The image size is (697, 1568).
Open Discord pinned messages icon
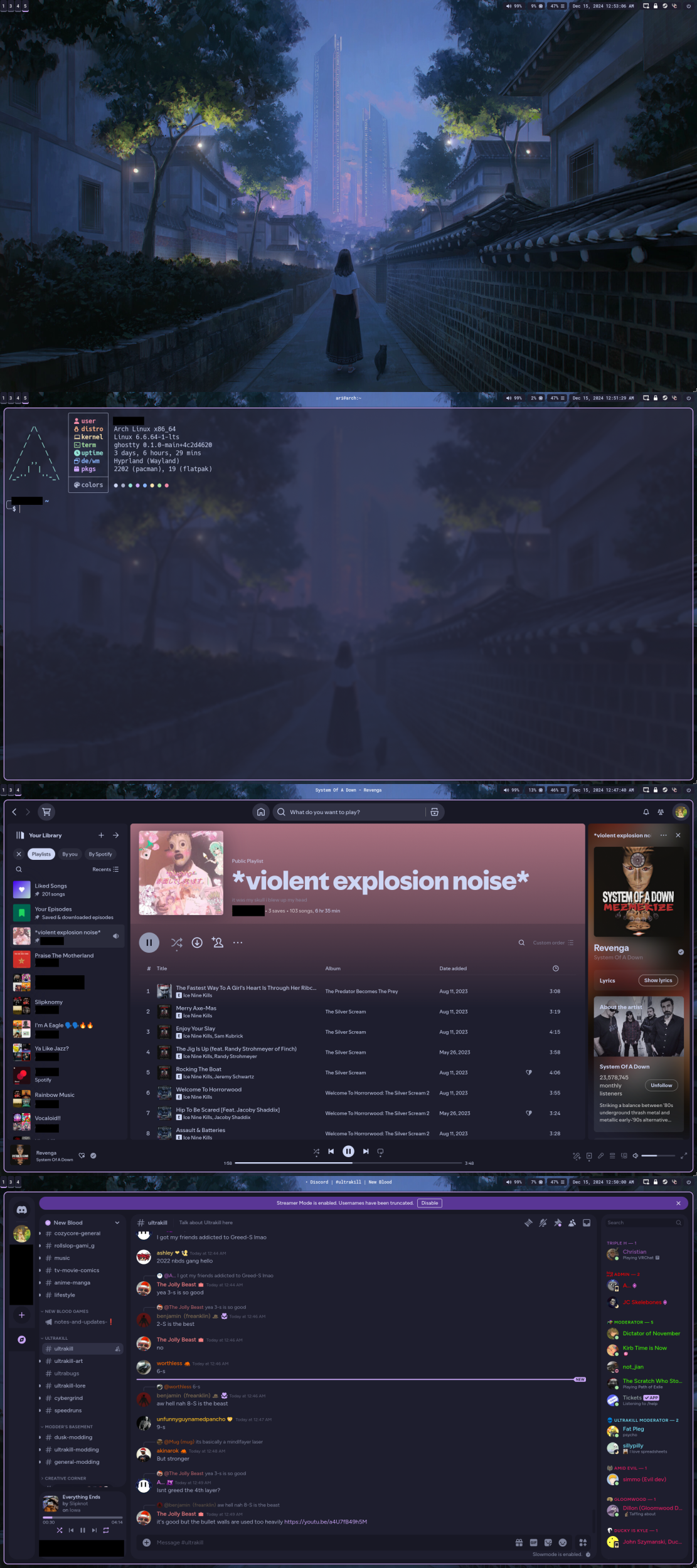tap(557, 1222)
